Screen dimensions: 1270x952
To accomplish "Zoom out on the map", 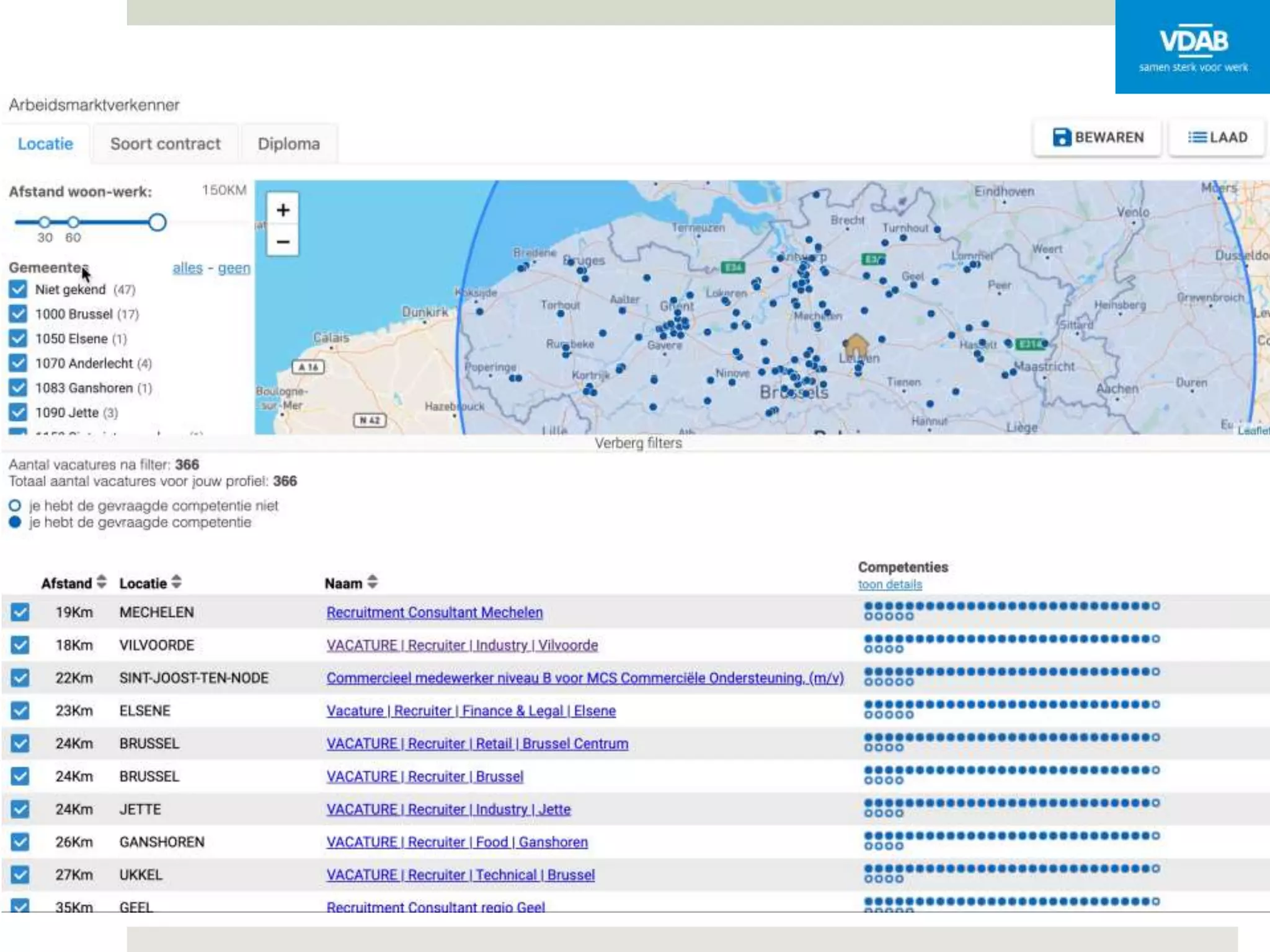I will 283,242.
